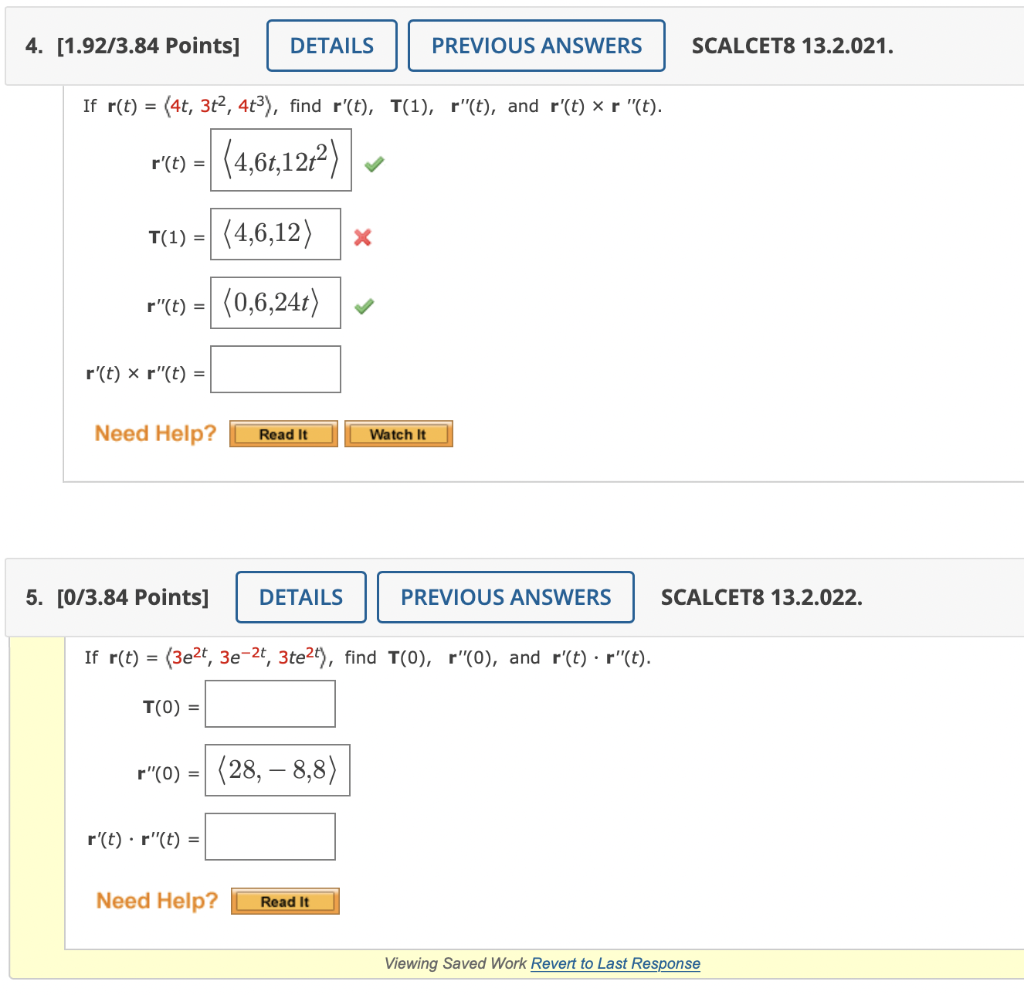Click the Read It icon for problem 5
The width and height of the screenshot is (1024, 995).
click(x=284, y=901)
